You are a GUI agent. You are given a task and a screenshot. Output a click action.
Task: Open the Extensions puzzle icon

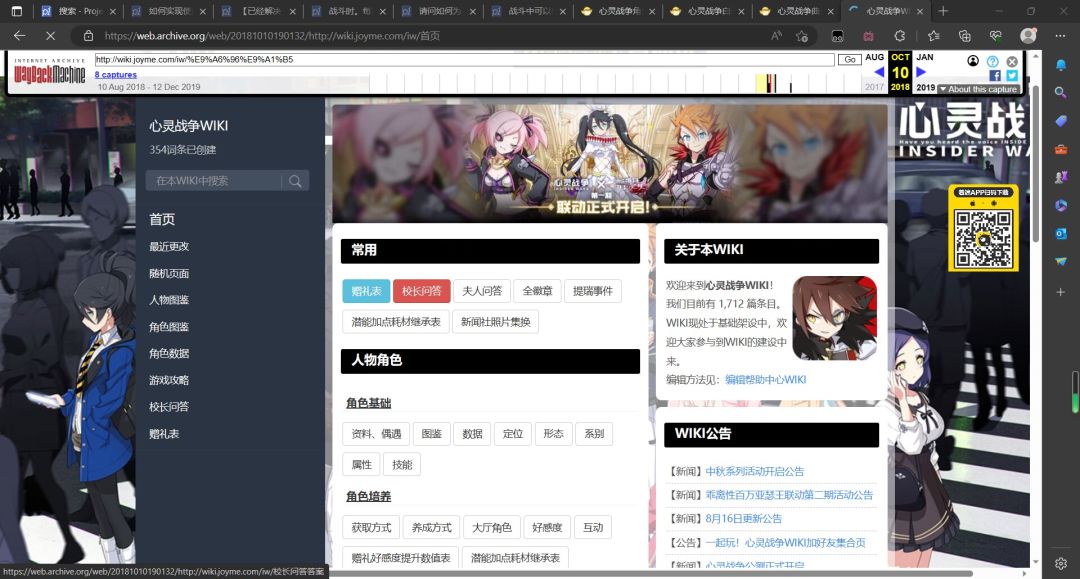coord(900,36)
